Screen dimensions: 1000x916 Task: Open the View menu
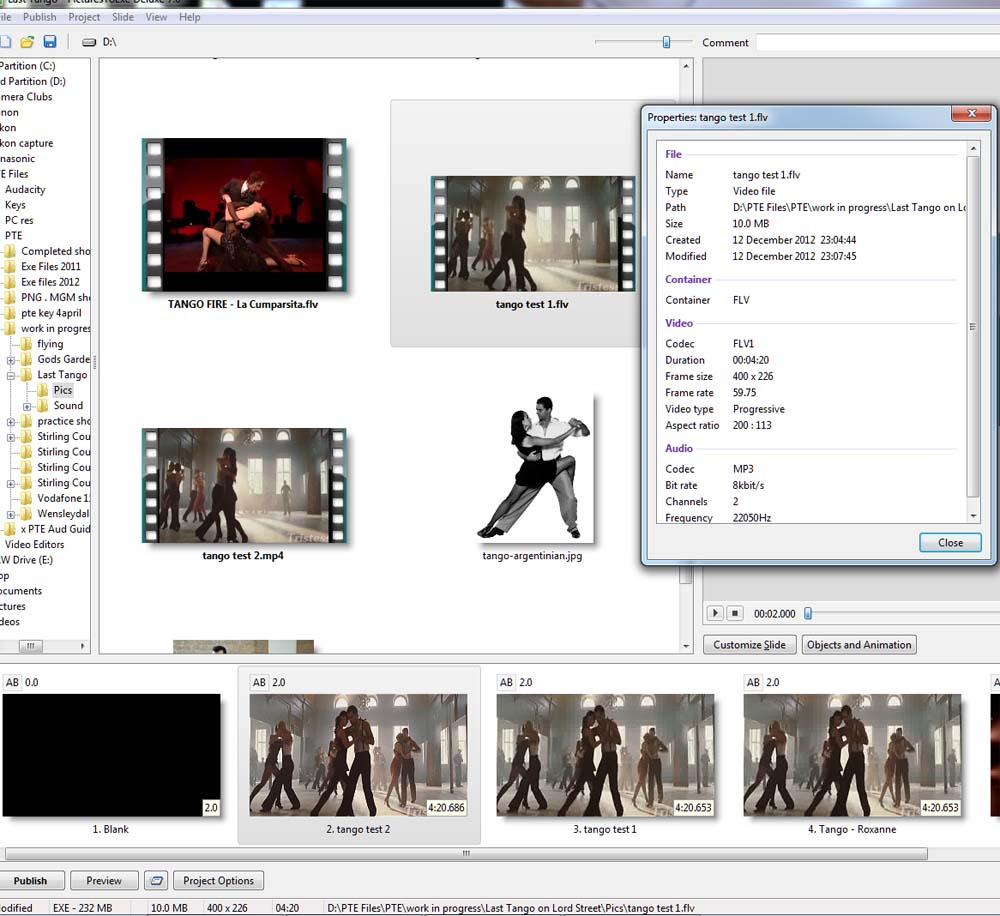(x=156, y=17)
